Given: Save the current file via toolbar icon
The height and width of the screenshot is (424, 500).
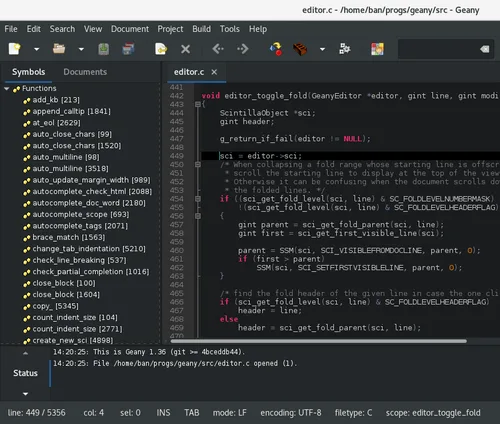Looking at the screenshot, I should [104, 49].
